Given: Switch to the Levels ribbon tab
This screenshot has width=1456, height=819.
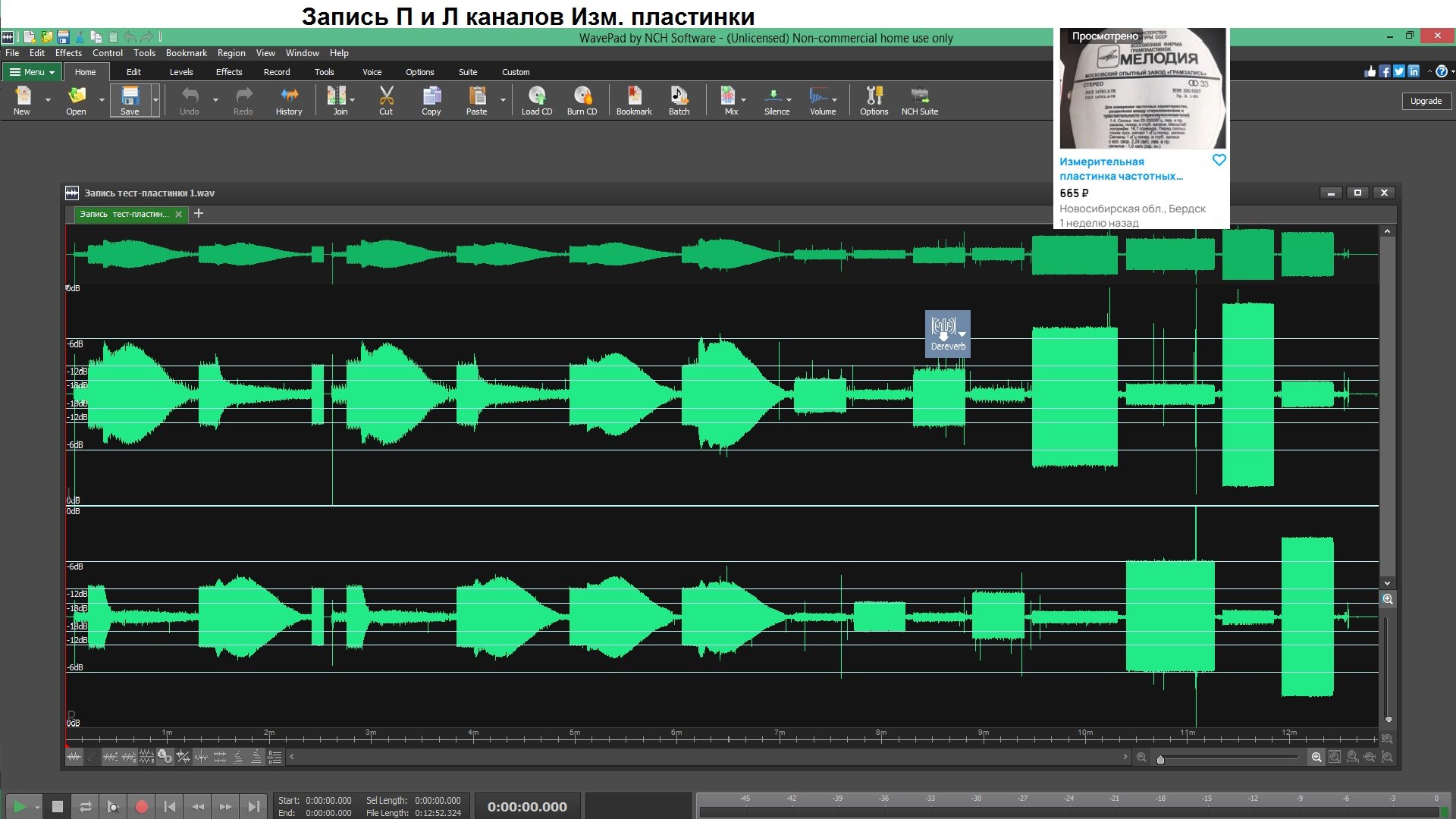Looking at the screenshot, I should (x=180, y=72).
